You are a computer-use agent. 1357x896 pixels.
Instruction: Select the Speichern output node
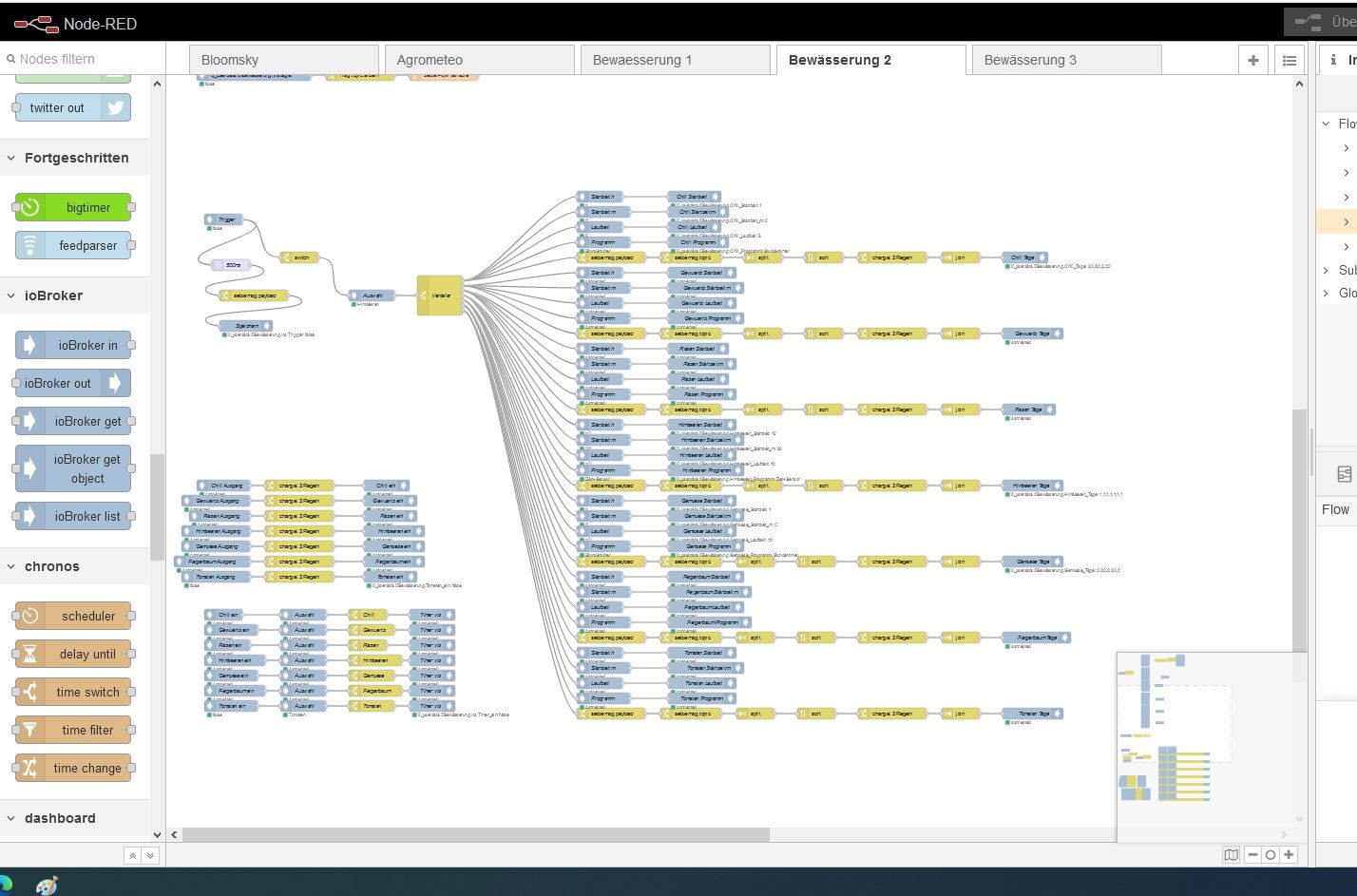point(246,326)
